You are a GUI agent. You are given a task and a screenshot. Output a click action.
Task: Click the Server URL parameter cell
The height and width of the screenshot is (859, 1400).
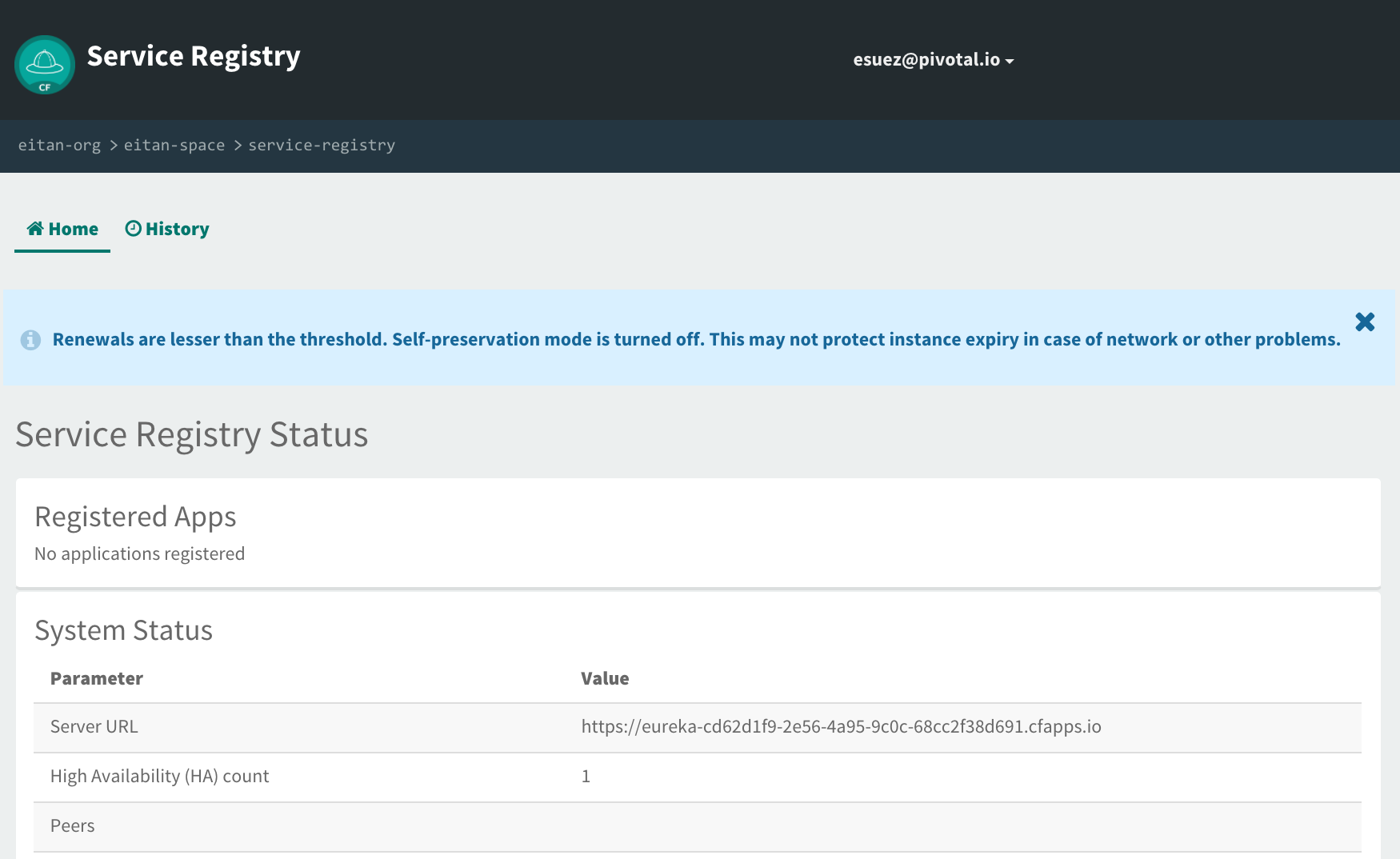[94, 726]
